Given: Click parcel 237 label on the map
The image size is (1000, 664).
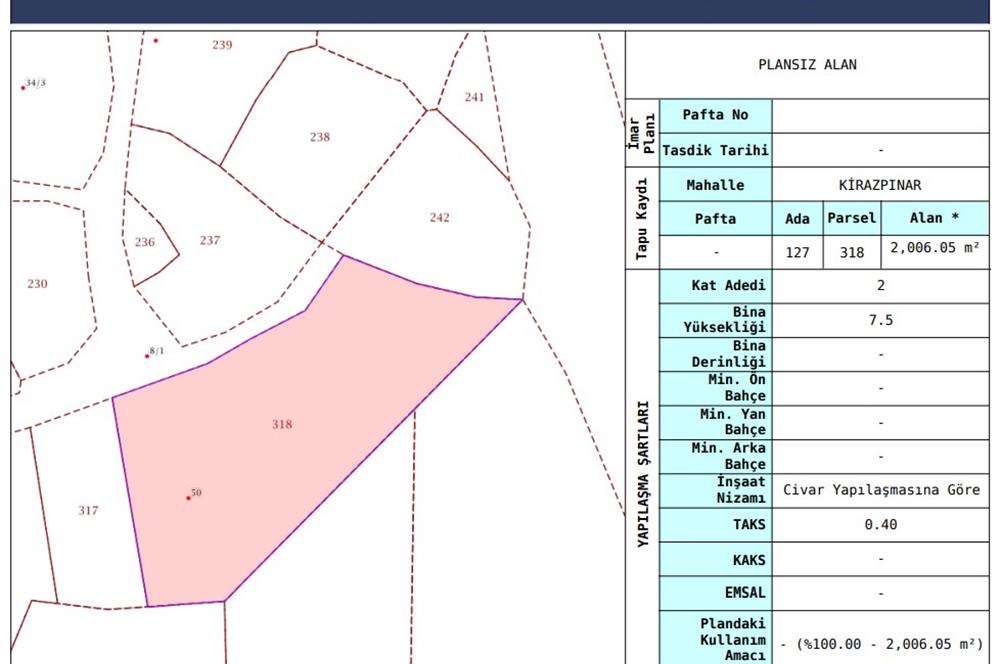Looking at the screenshot, I should tap(209, 240).
